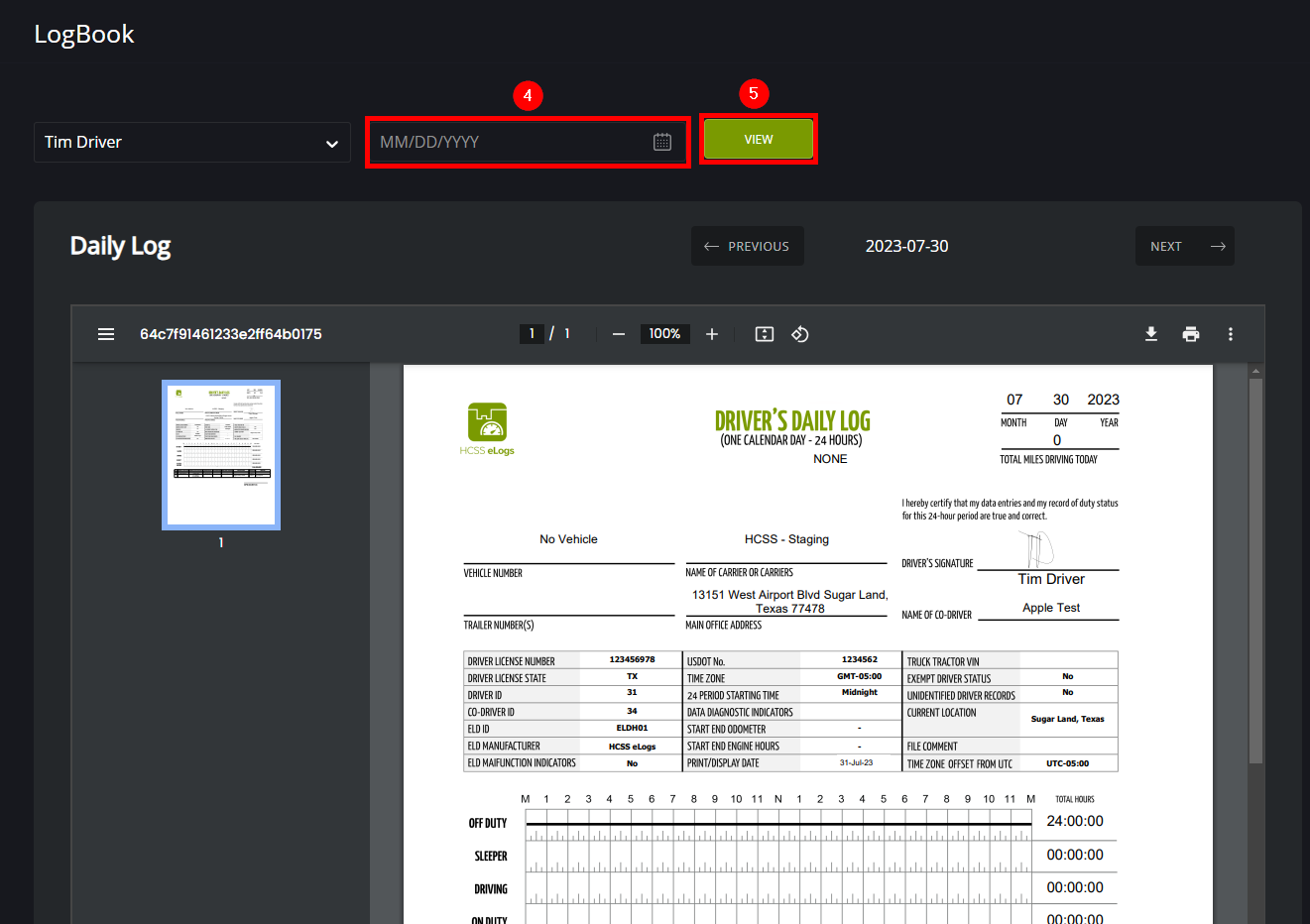Open the Tim Driver selection dropdown
Viewport: 1310px width, 924px height.
191,142
